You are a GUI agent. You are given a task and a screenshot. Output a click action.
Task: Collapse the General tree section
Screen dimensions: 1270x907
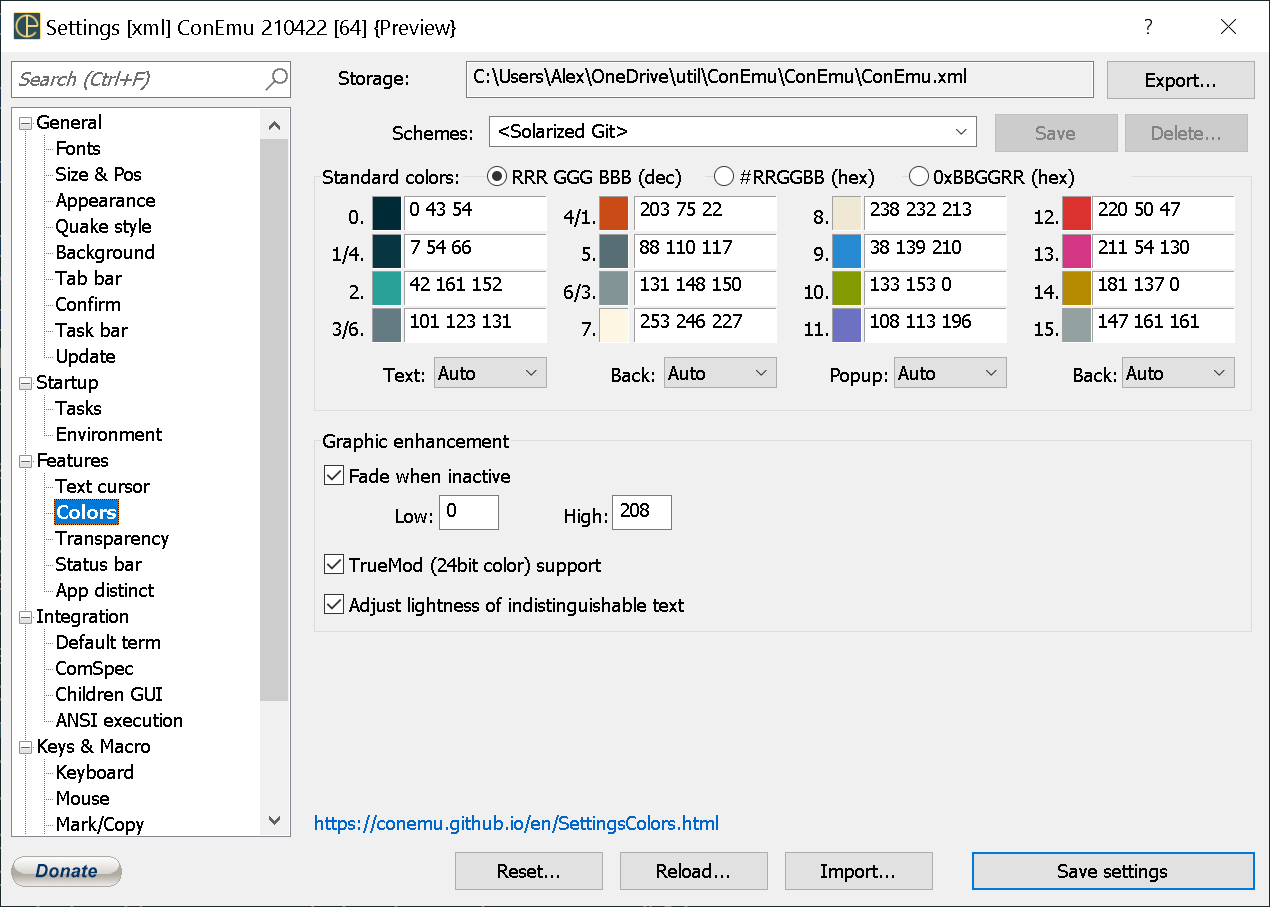coord(24,122)
